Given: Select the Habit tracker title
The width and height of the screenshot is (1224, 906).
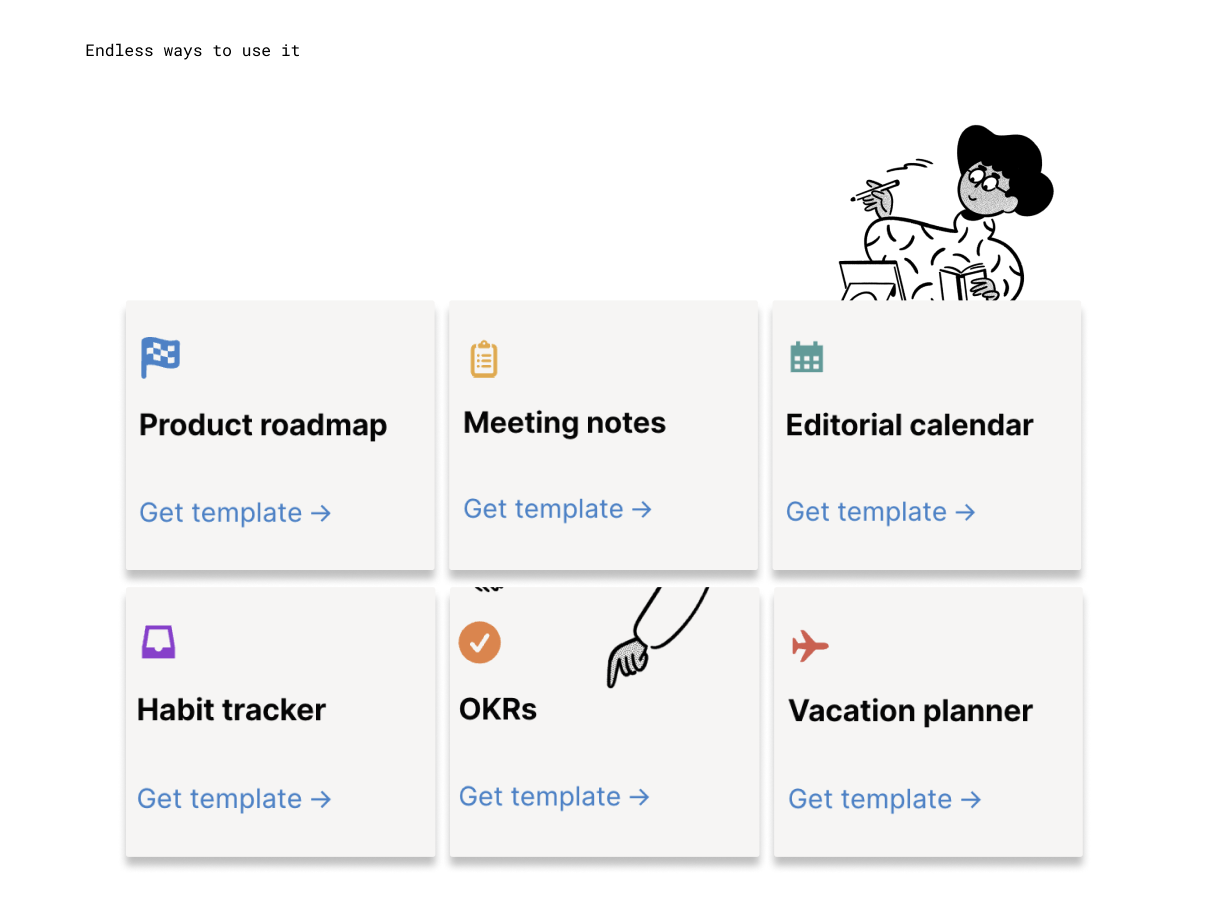Looking at the screenshot, I should (x=232, y=710).
